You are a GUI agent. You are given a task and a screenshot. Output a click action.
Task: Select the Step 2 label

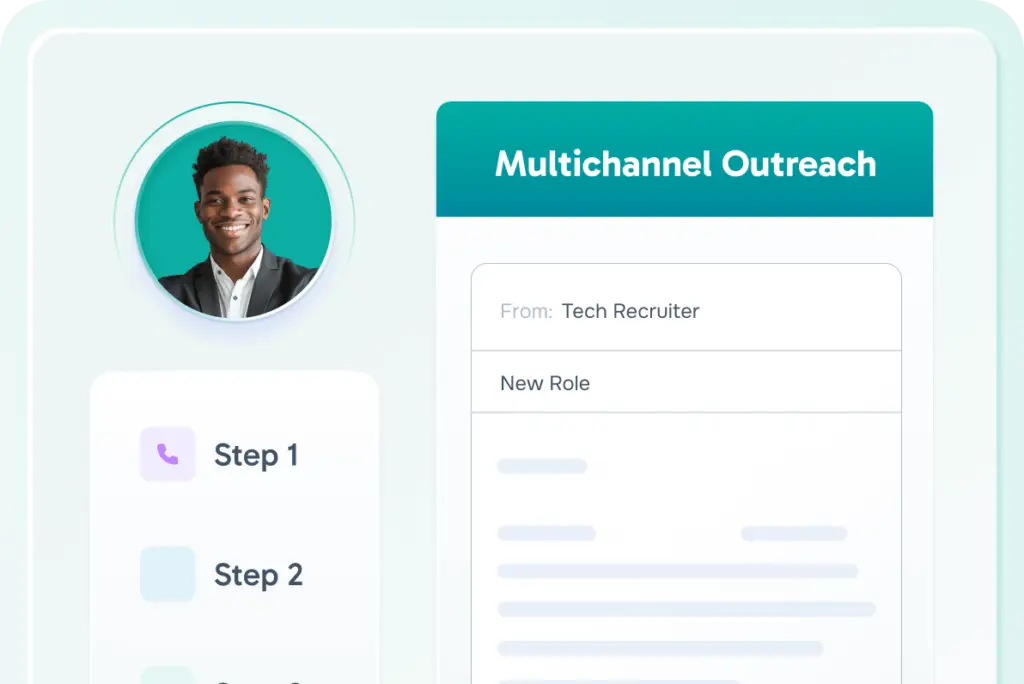click(258, 576)
